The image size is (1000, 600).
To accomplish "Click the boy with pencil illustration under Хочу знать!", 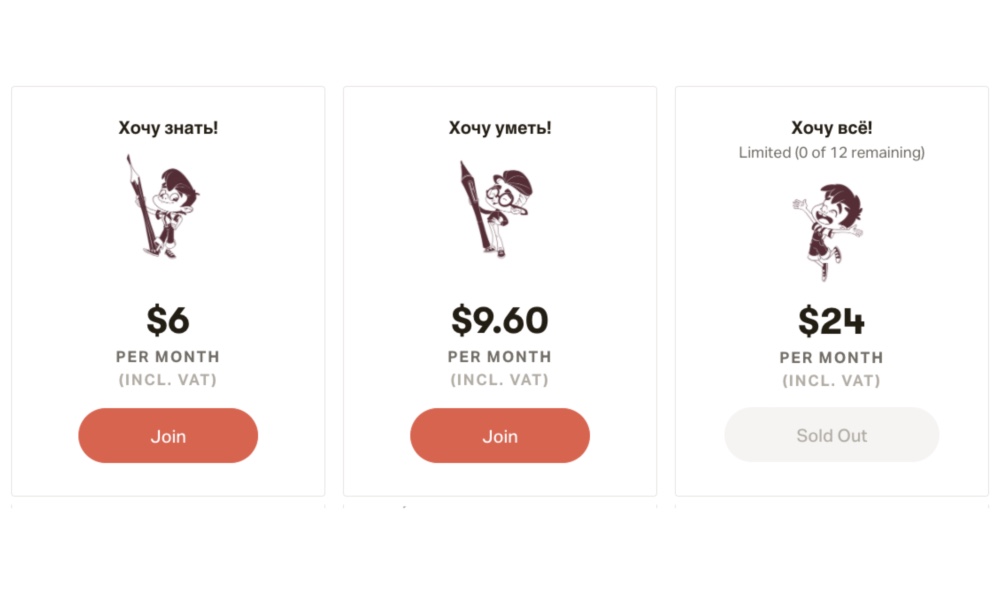I will tap(162, 206).
